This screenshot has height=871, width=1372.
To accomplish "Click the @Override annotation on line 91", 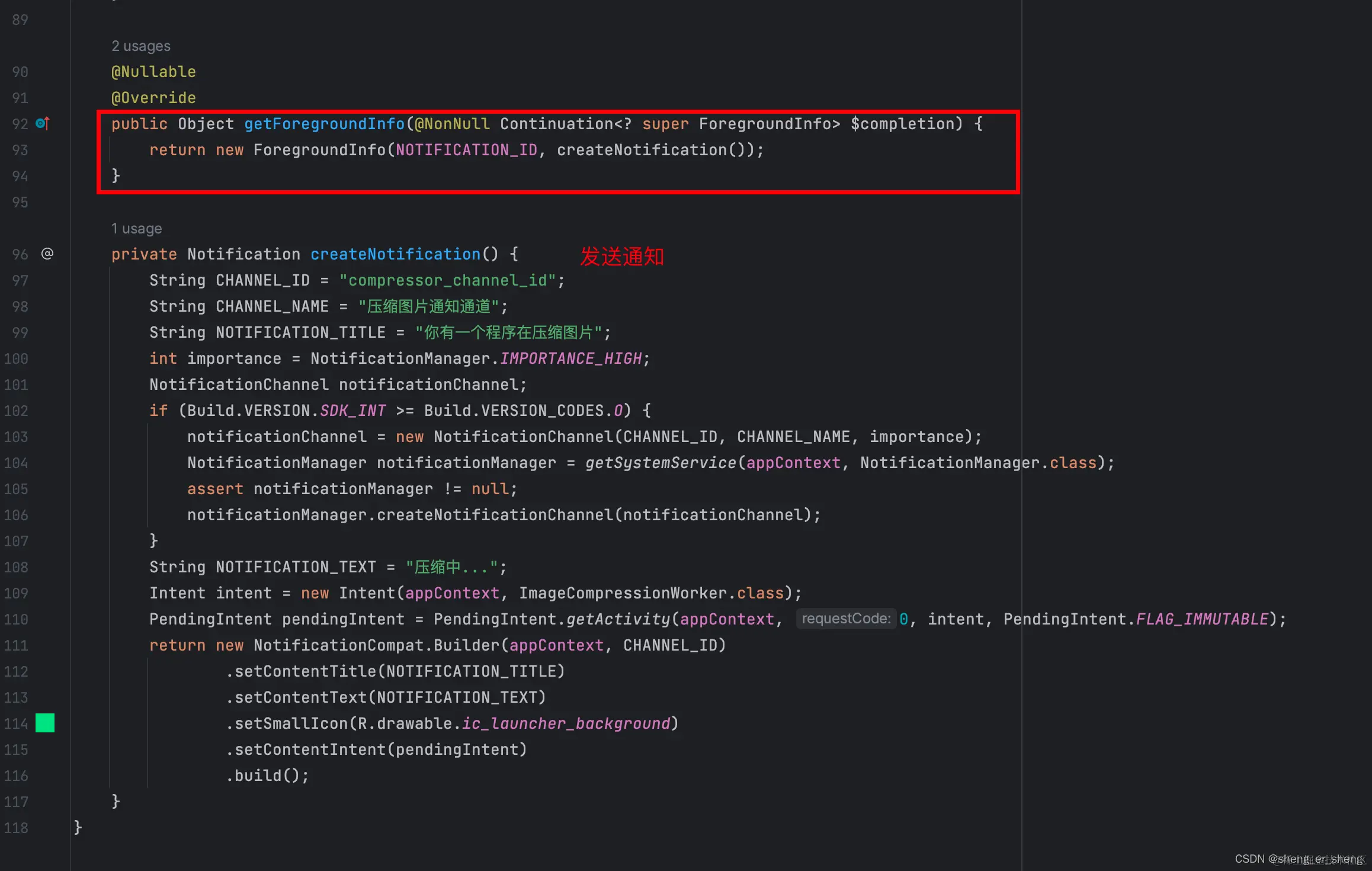I will [153, 98].
